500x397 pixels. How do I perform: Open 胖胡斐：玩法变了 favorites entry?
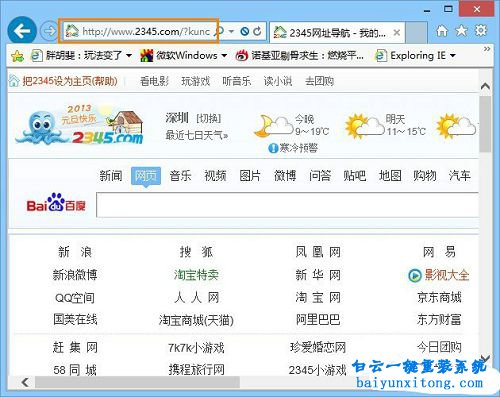[x=82, y=55]
